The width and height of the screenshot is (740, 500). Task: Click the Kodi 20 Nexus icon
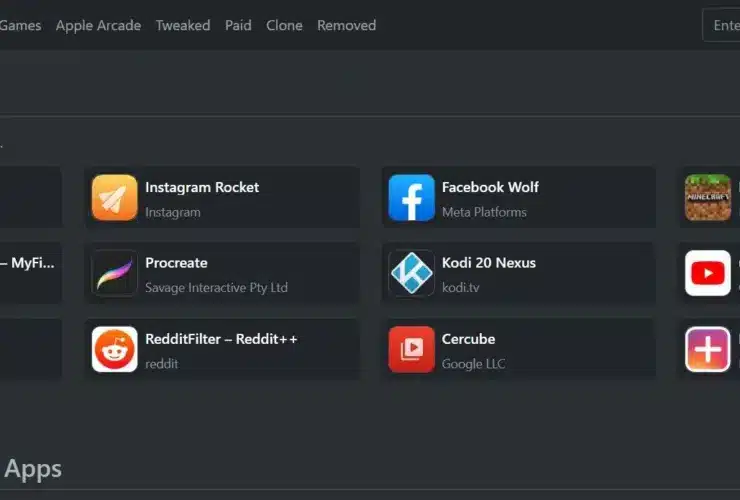[412, 273]
